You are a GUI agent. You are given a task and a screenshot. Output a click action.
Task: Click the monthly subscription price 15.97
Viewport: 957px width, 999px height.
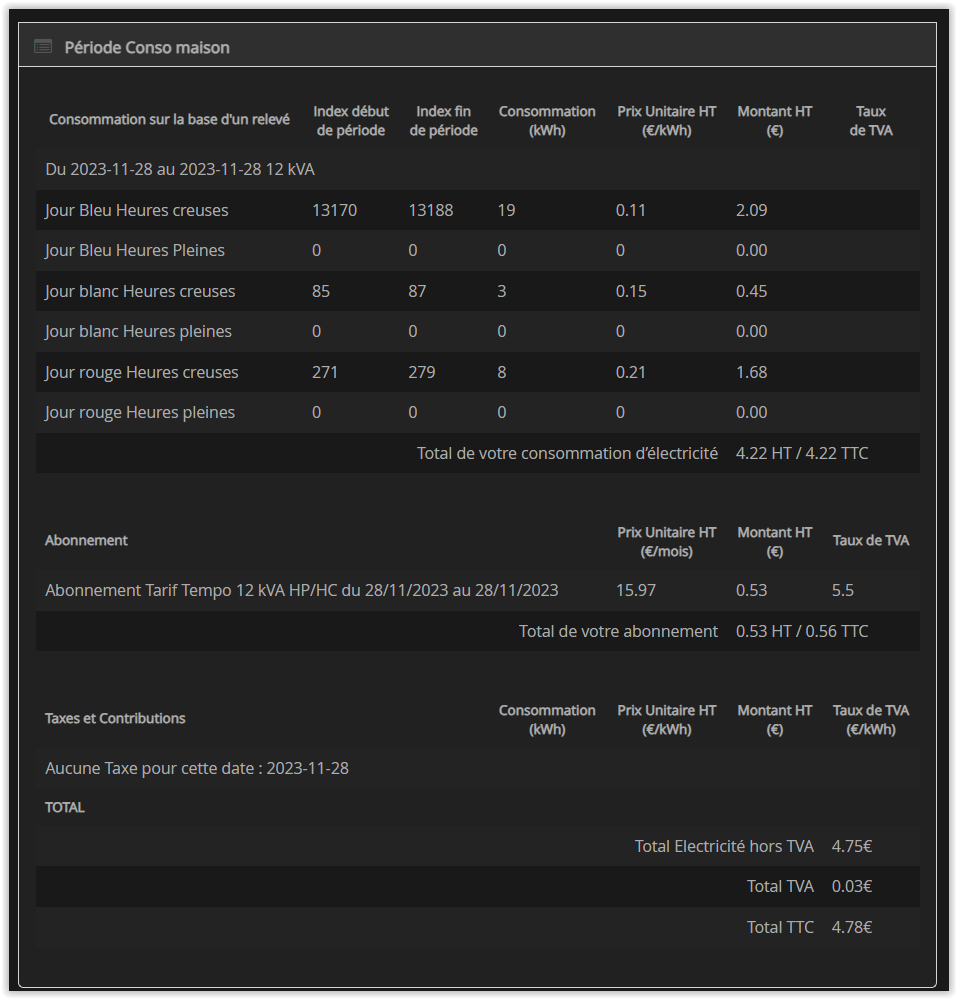coord(636,590)
